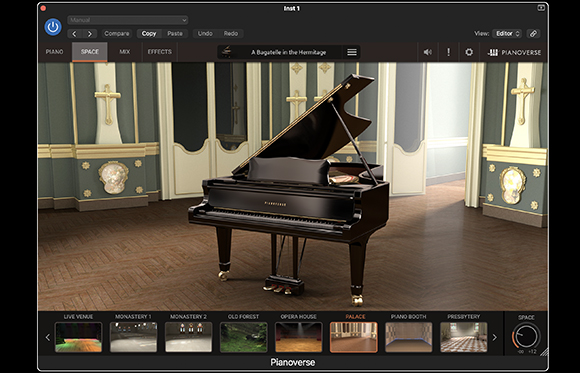
Task: Open the EFFECTS tab
Action: click(160, 52)
